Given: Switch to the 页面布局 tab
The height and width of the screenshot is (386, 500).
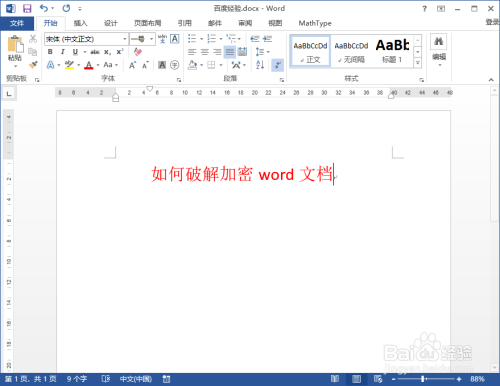Looking at the screenshot, I should 148,23.
